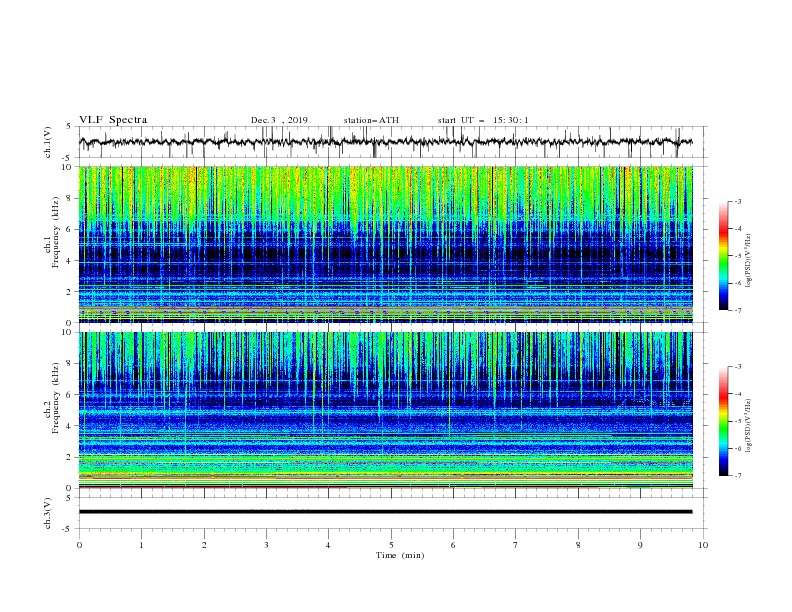Image resolution: width=792 pixels, height=612 pixels.
Task: Click the ch.3 flat voltage trace
Action: point(385,512)
